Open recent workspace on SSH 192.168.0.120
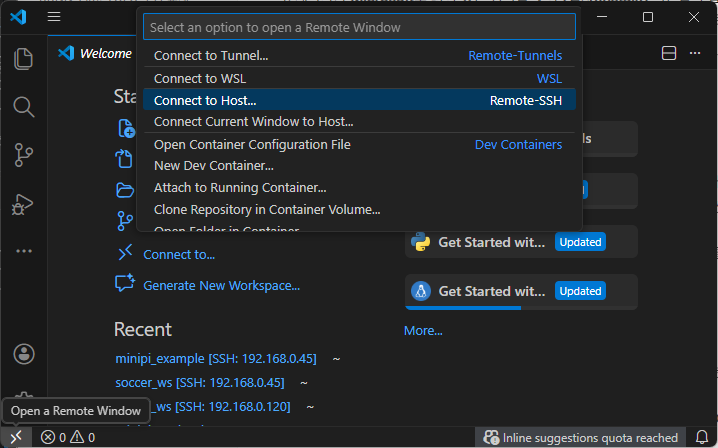This screenshot has width=718, height=448. (223, 407)
